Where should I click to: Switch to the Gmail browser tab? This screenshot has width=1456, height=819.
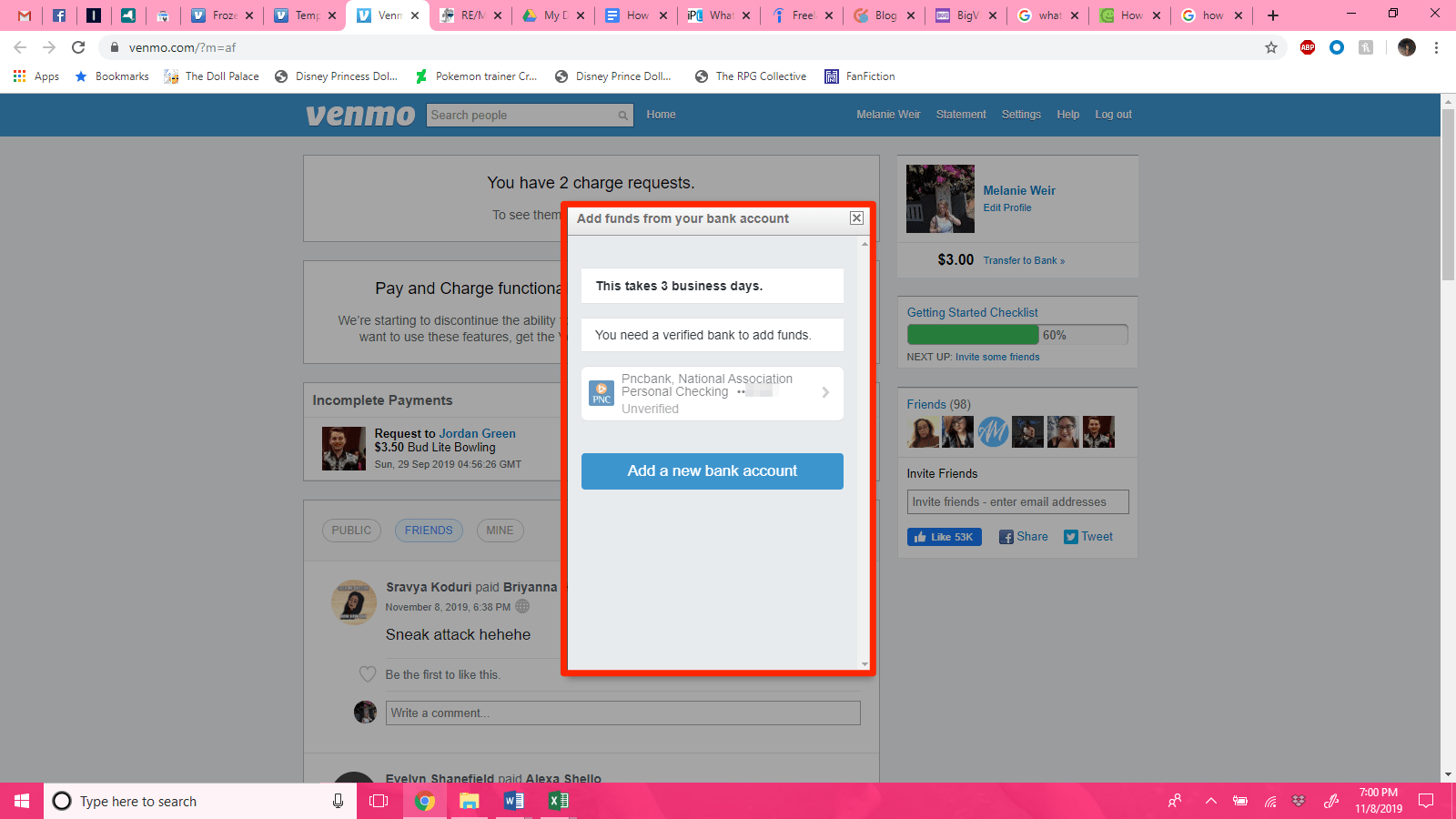[x=23, y=15]
